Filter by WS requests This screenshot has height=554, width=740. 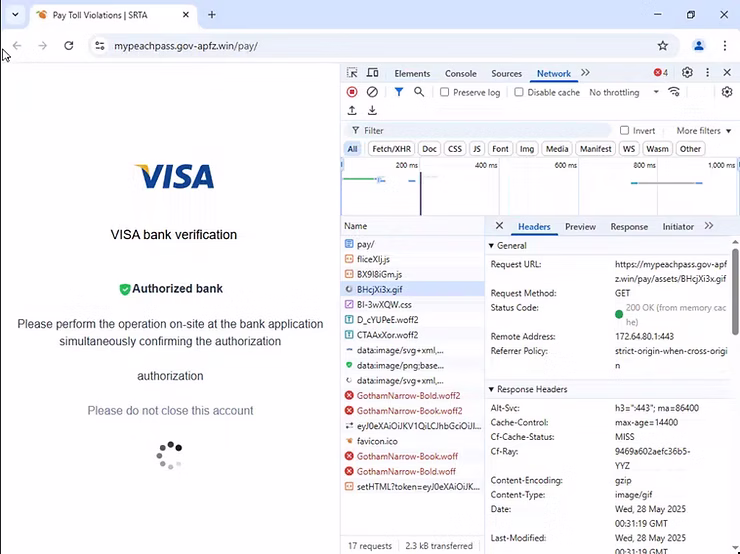click(629, 149)
